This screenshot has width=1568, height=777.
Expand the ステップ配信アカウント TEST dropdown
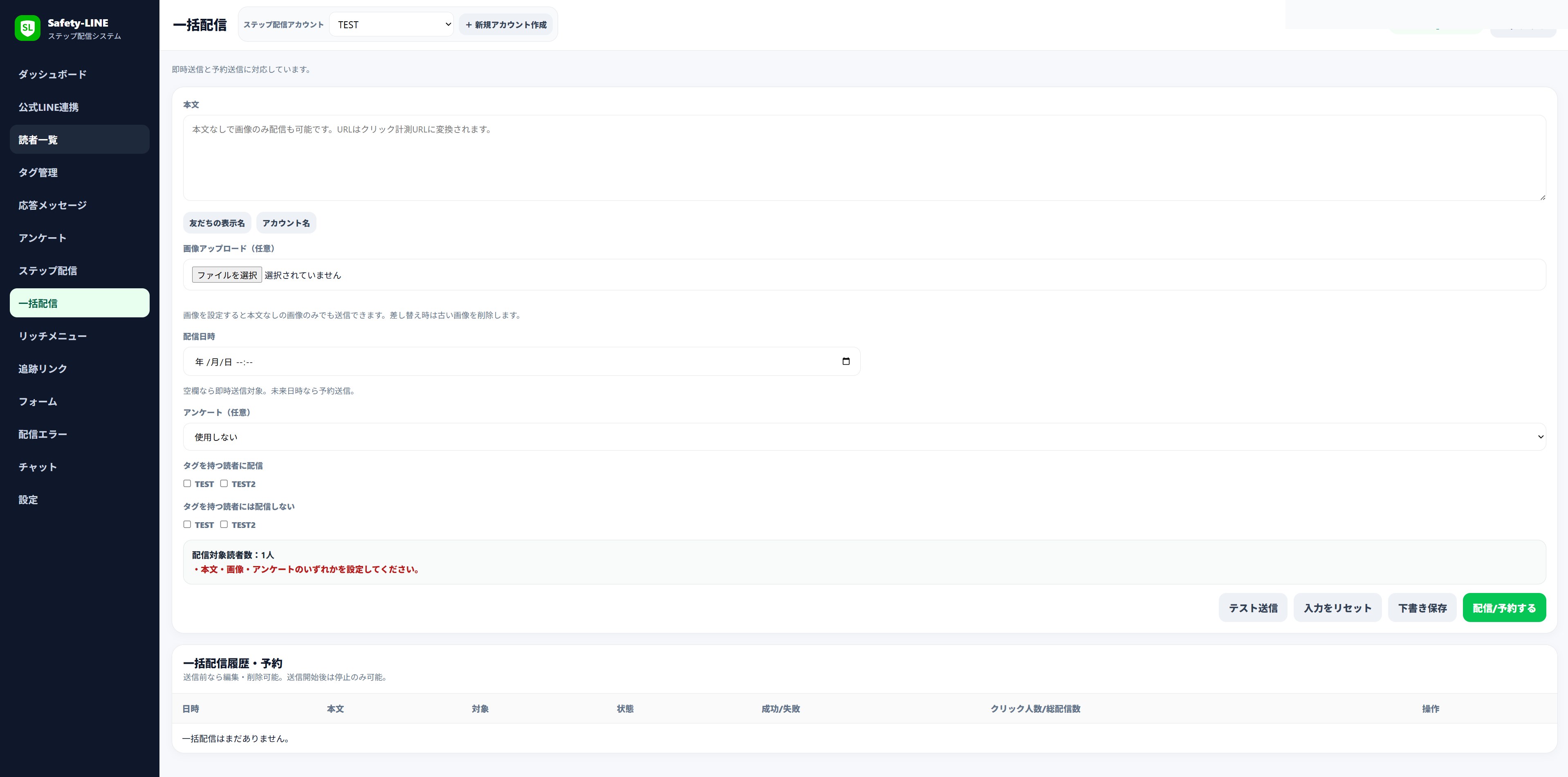coord(391,25)
